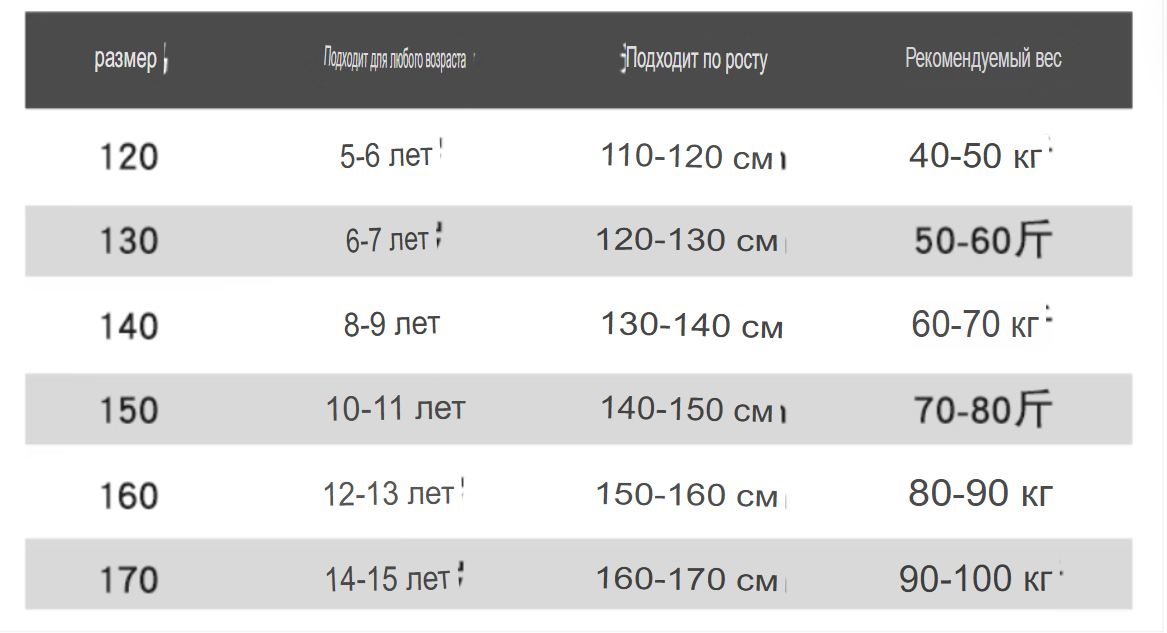Click the 'Рекомендуемый вес' header
Viewport: 1167px width, 633px height.
983,58
